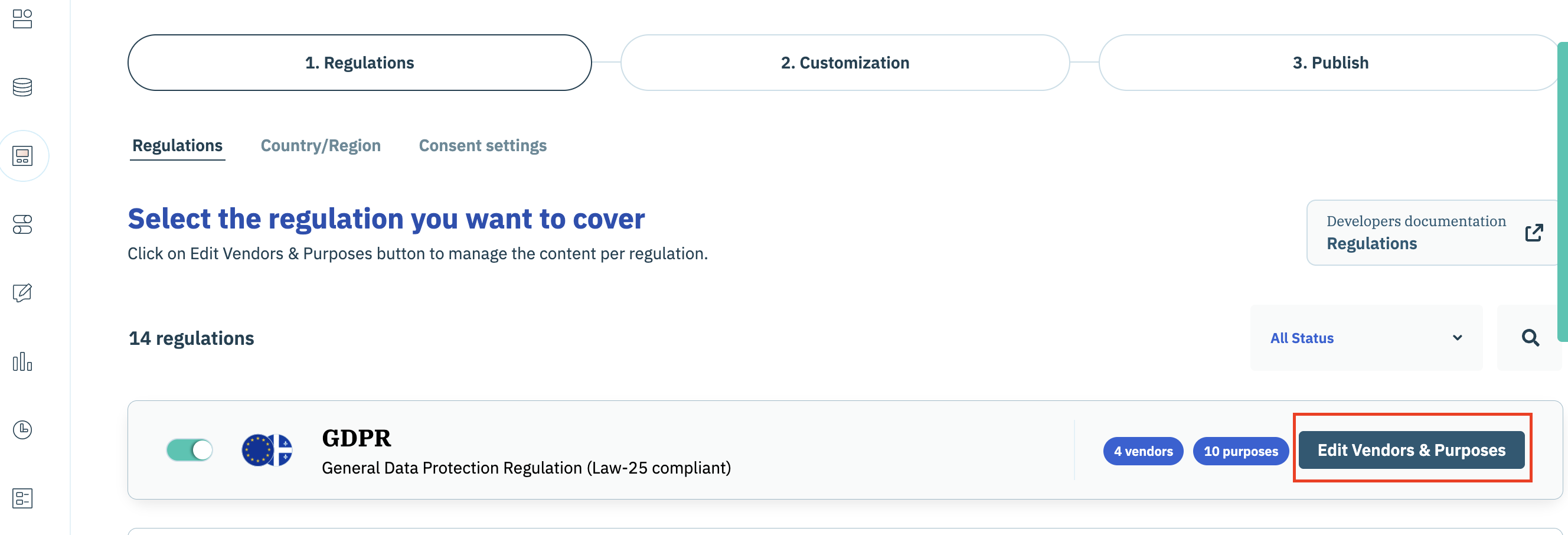Open the edit note pencil icon in sidebar
This screenshot has height=535, width=1568.
click(22, 293)
